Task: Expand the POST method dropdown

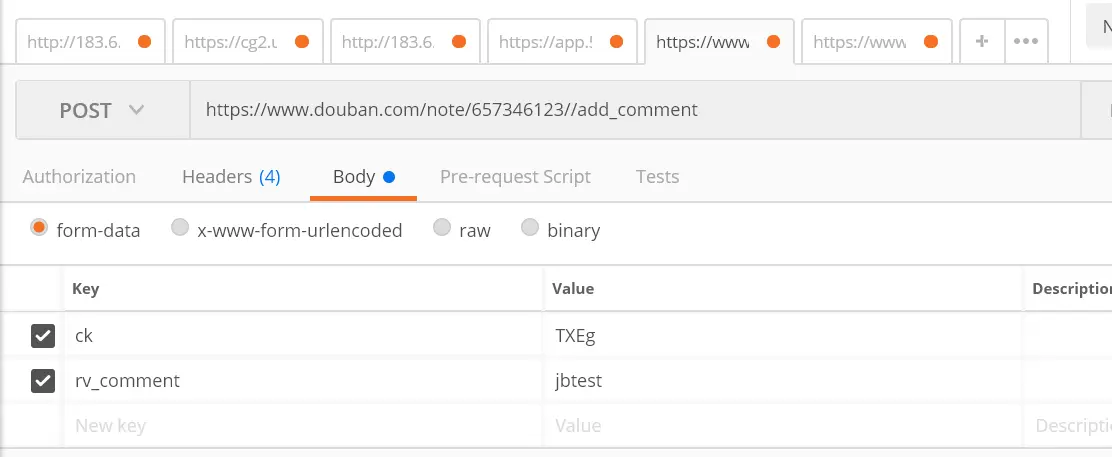Action: (x=102, y=110)
